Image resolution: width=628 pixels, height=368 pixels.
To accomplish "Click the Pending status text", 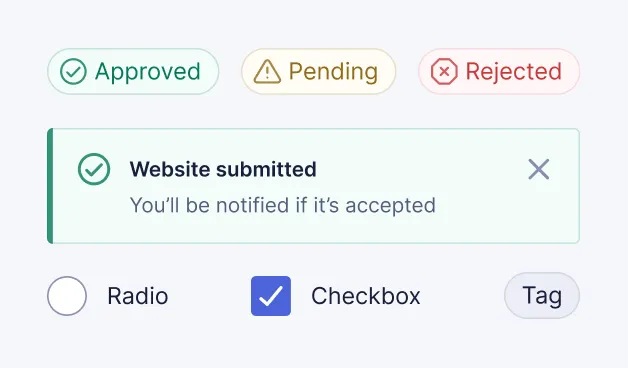I will [x=333, y=72].
